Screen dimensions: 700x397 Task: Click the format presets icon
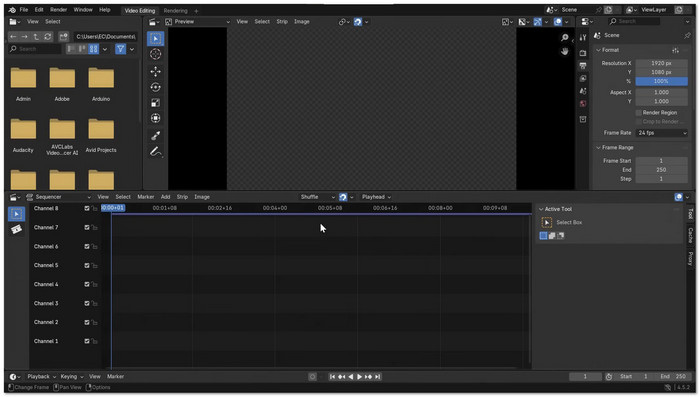[x=675, y=50]
